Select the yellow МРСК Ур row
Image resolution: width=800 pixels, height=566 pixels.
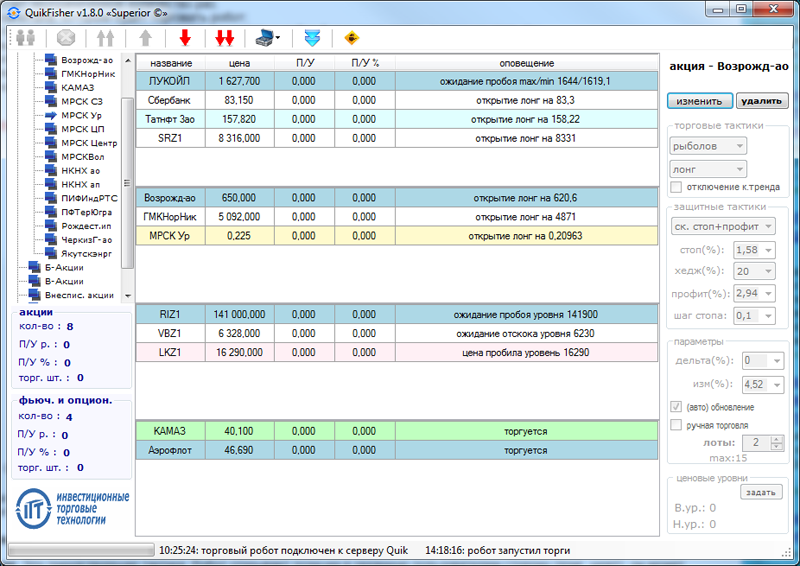pos(397,235)
